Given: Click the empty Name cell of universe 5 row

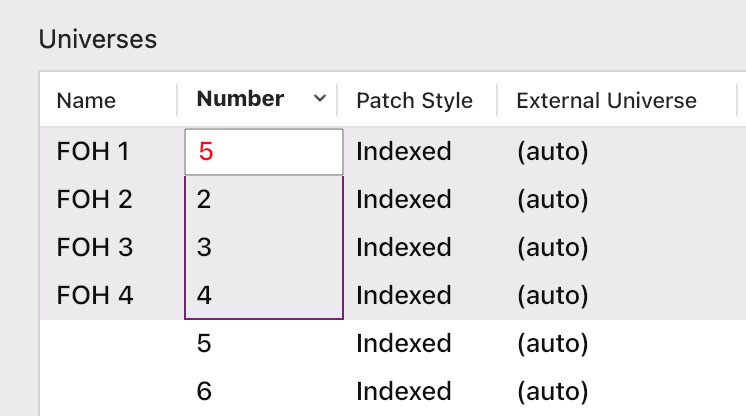Looking at the screenshot, I should pyautogui.click(x=110, y=344).
